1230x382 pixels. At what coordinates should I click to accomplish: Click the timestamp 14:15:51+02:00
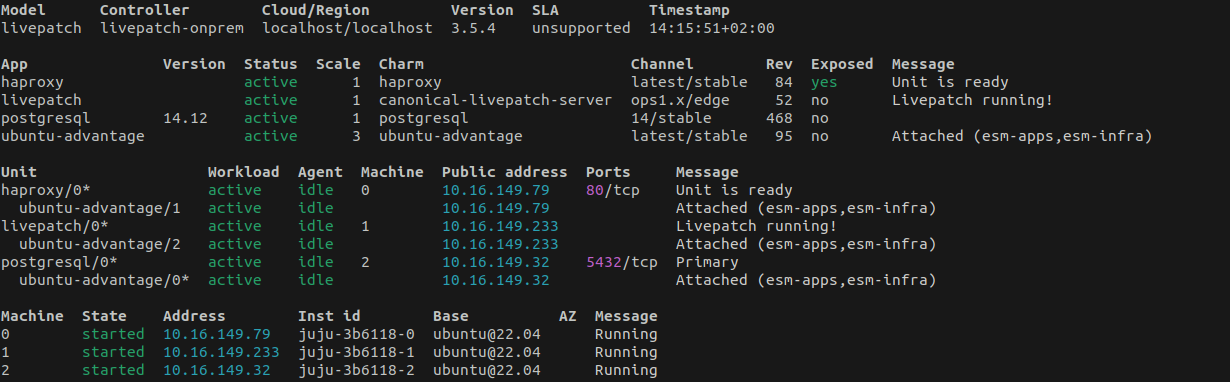[x=711, y=28]
